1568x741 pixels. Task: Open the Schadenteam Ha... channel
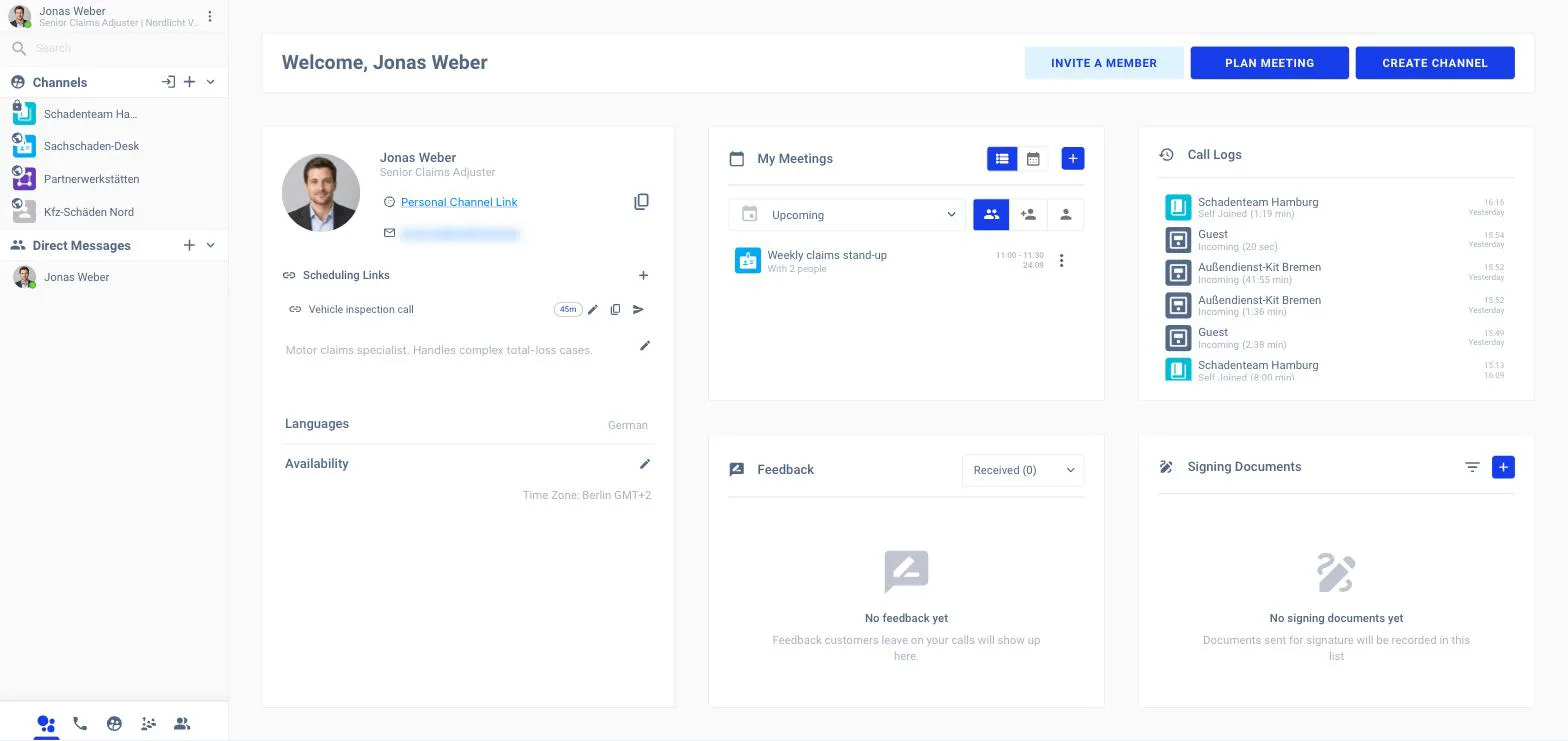(114, 114)
